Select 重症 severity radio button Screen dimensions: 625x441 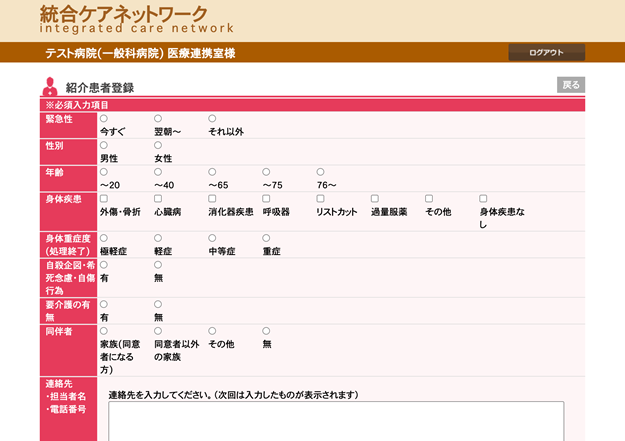[266, 238]
